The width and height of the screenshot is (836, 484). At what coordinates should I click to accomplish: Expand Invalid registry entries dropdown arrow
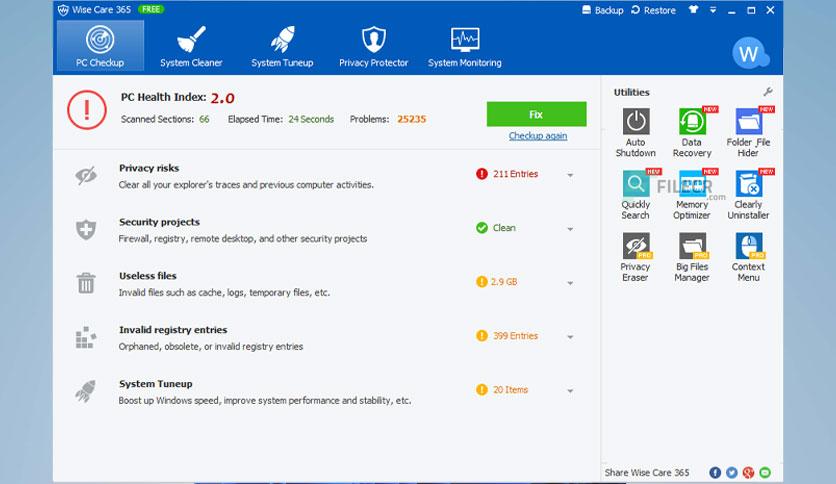click(570, 337)
